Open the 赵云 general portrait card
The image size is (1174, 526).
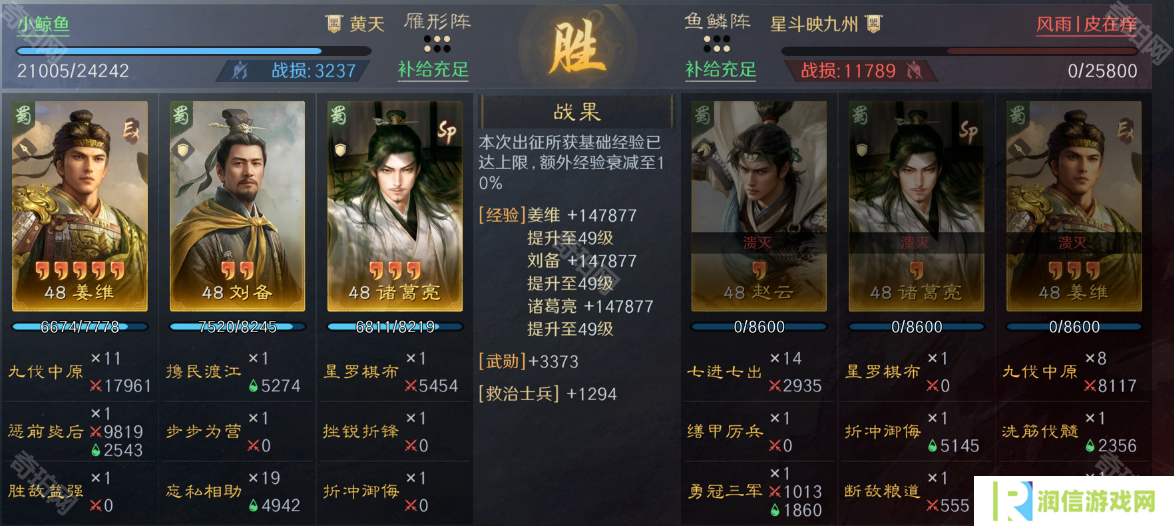(x=759, y=206)
